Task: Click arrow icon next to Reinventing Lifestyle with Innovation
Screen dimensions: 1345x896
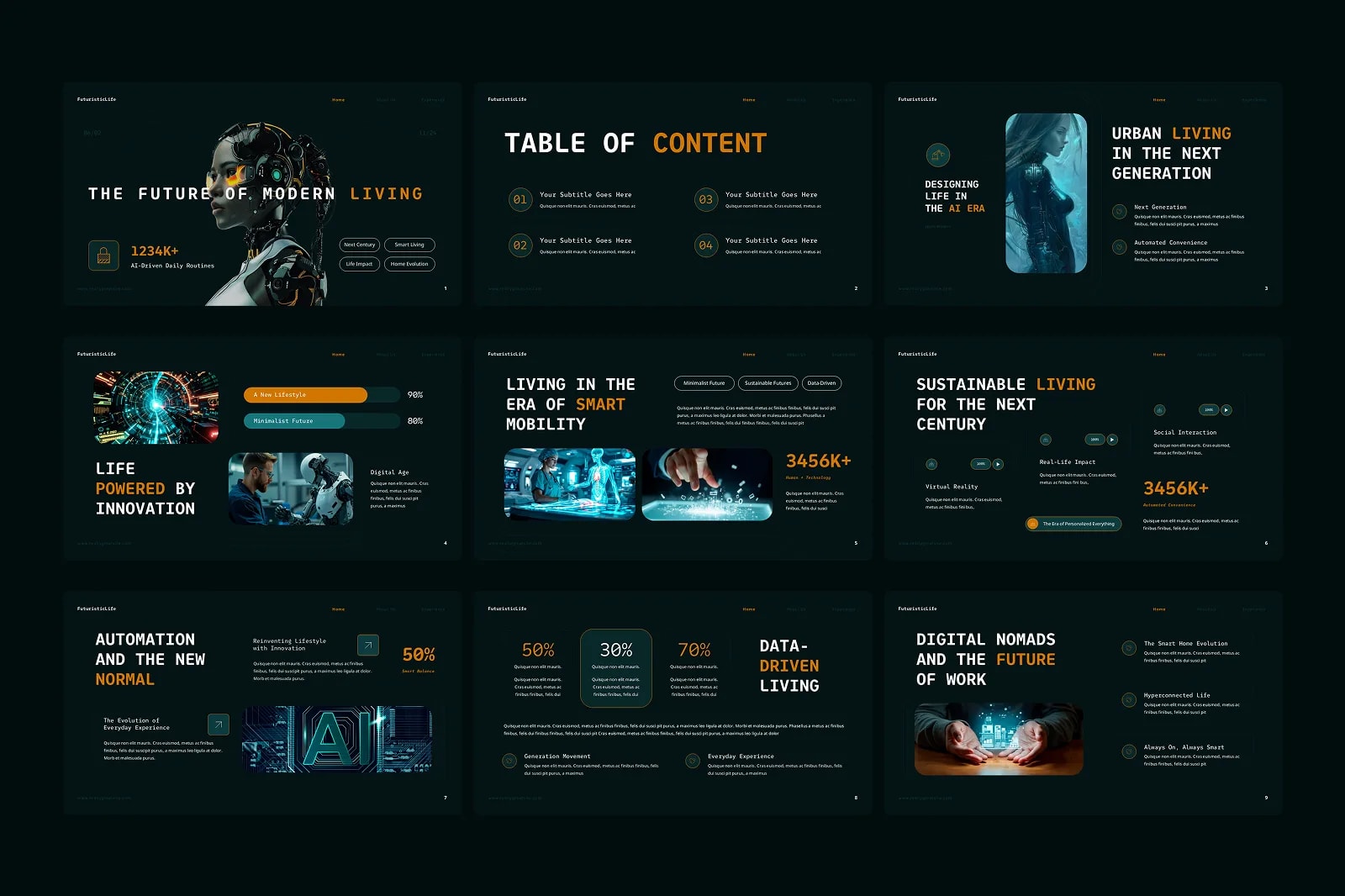Action: [368, 645]
